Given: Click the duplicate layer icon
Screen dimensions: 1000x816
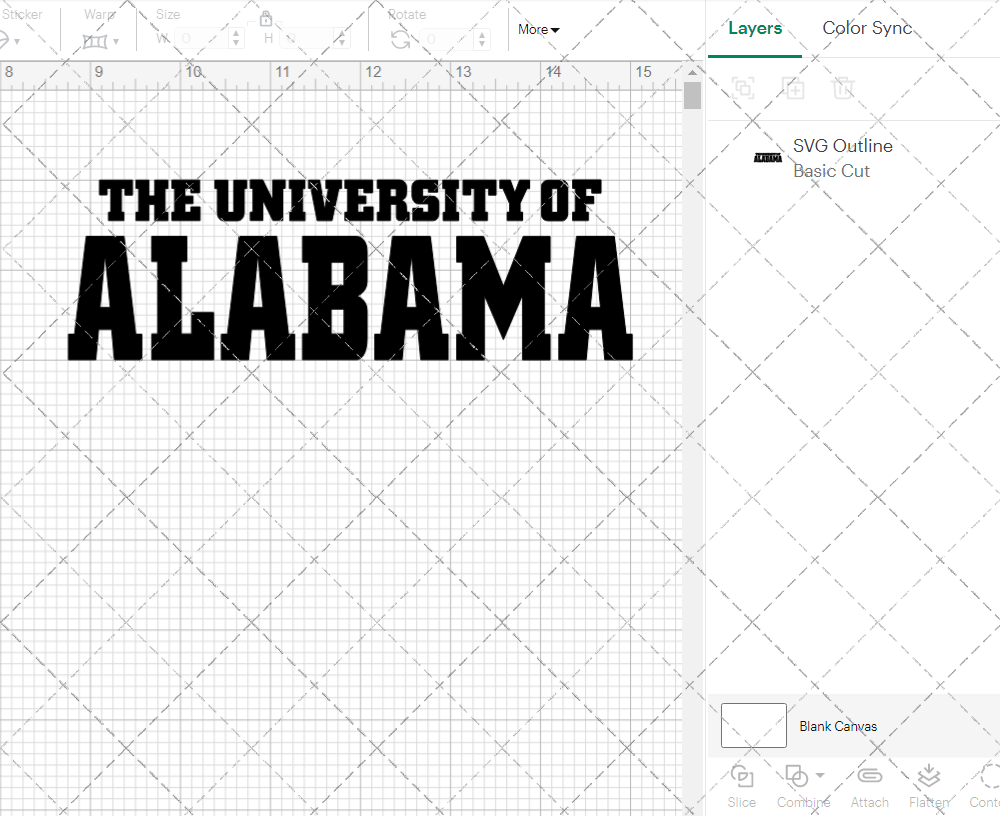Looking at the screenshot, I should (x=794, y=88).
